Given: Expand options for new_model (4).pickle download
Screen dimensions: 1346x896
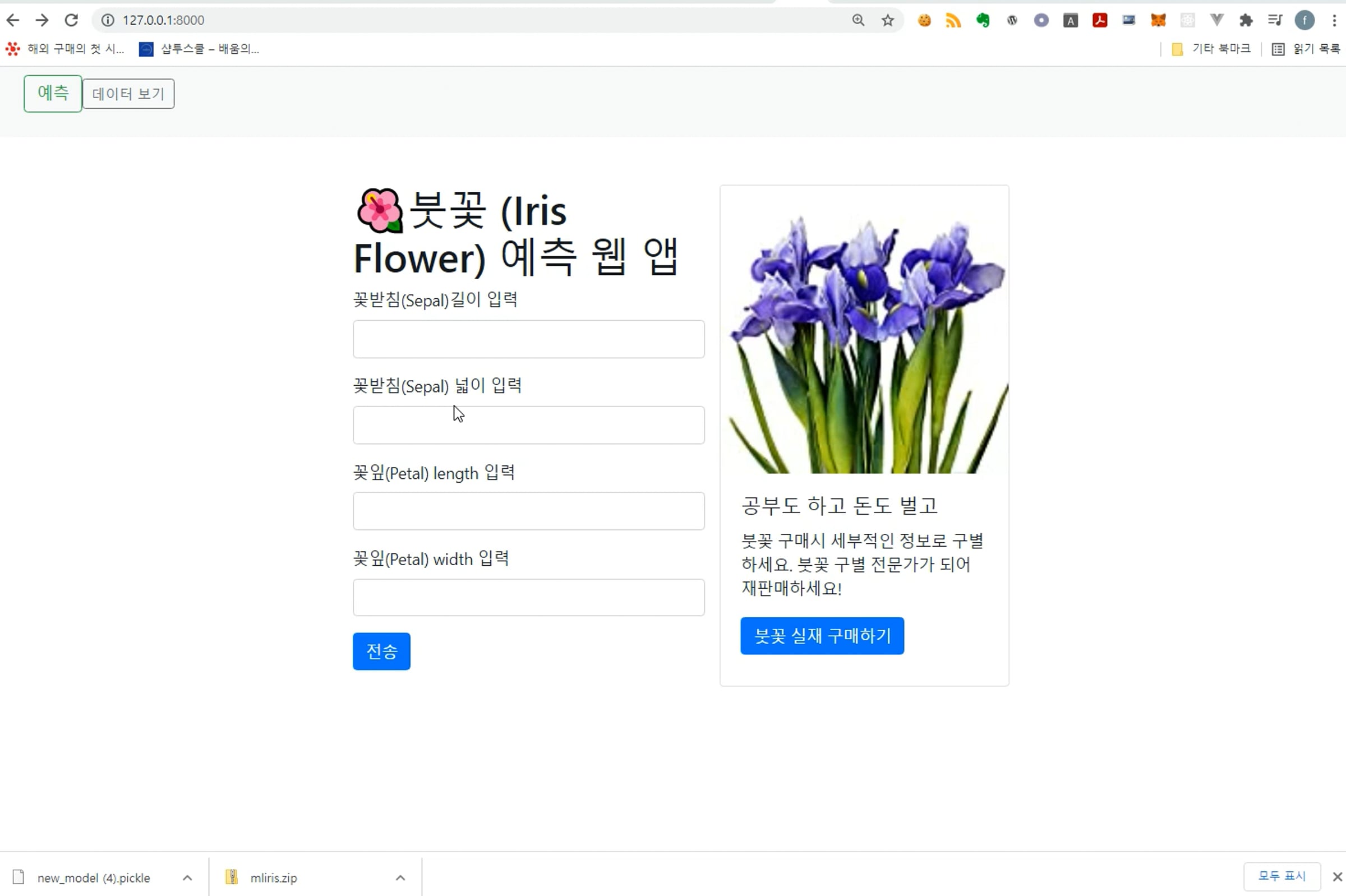Looking at the screenshot, I should coord(187,877).
